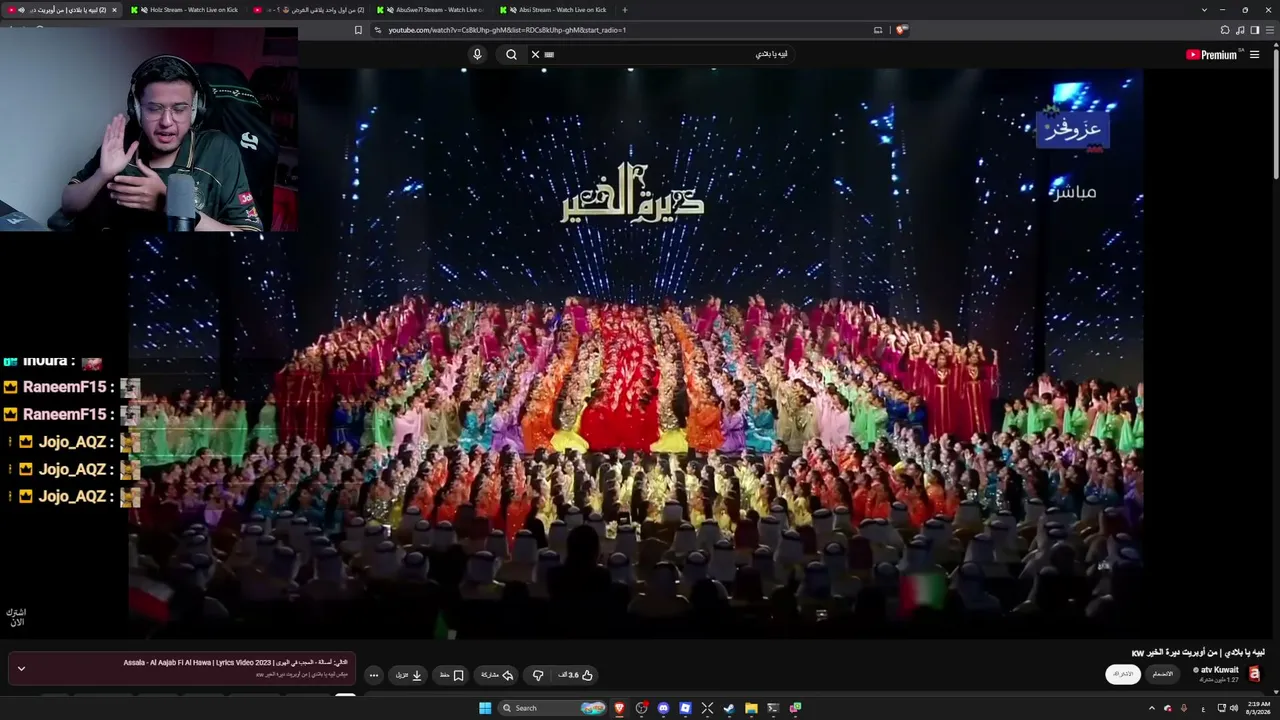Switch to the AbuSwe7l Stream Kick tab

click(x=432, y=10)
